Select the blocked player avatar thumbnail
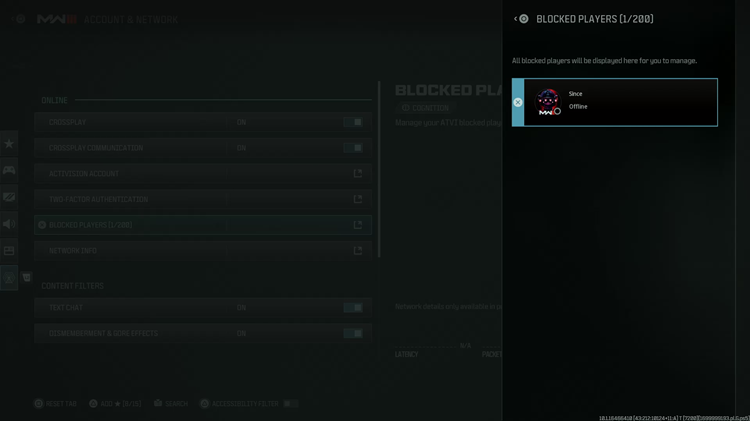This screenshot has width=750, height=421. (548, 102)
